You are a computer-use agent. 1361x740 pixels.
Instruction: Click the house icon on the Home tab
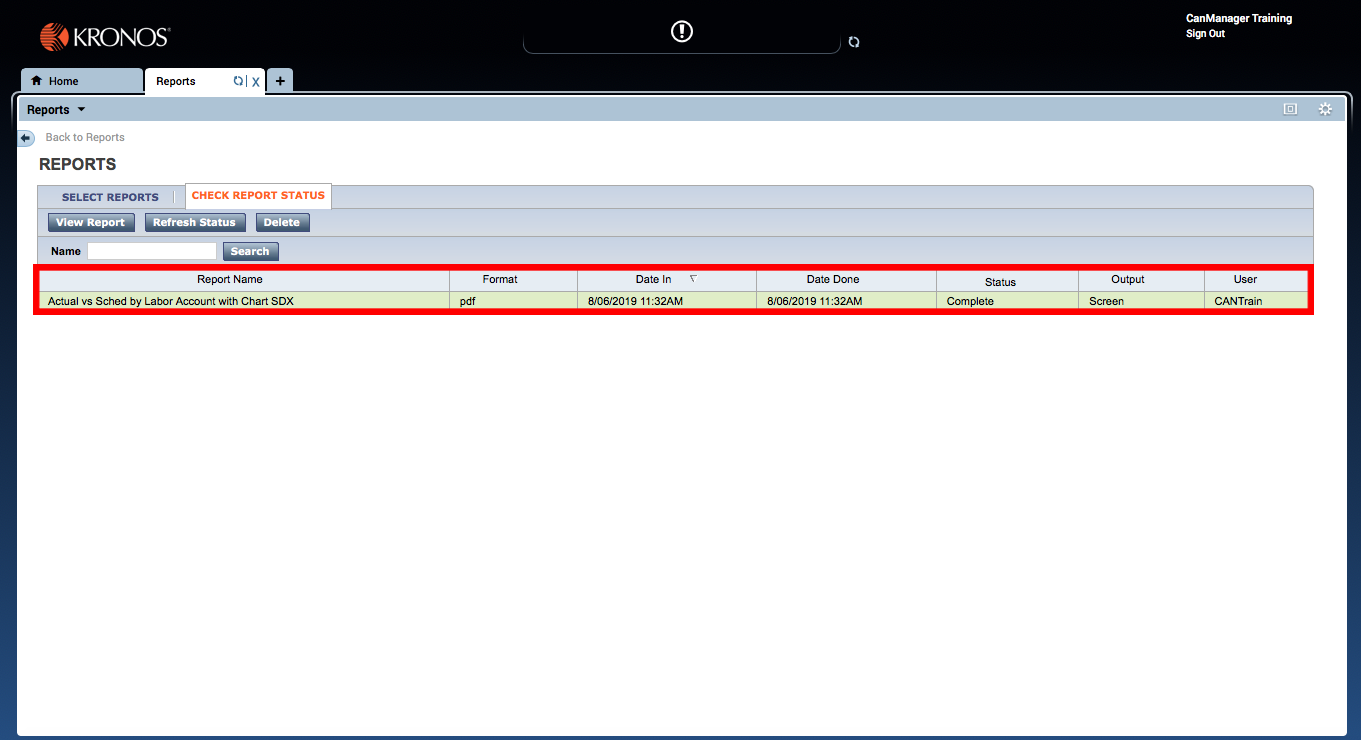[x=35, y=80]
